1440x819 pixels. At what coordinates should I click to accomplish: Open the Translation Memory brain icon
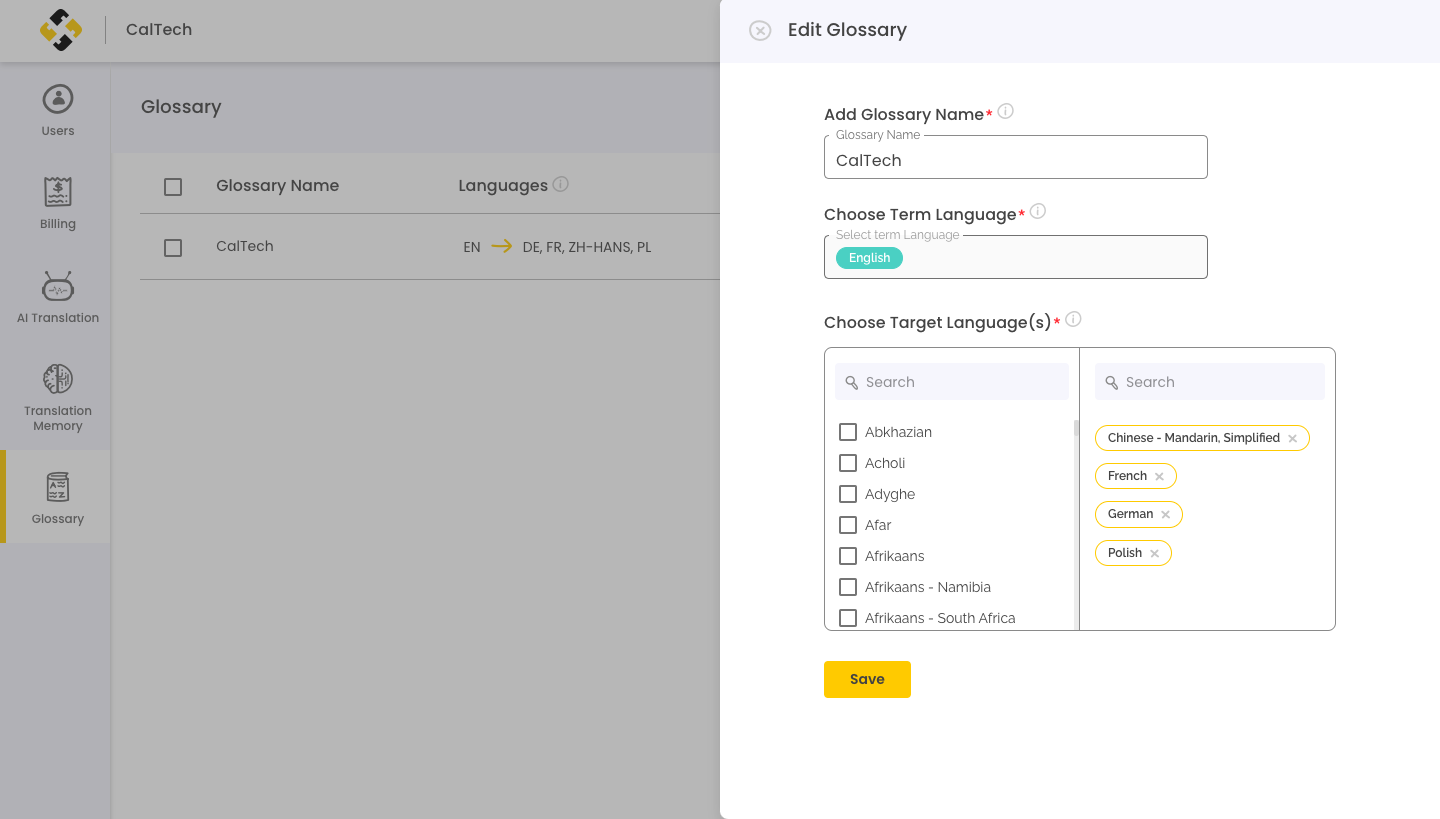coord(58,379)
